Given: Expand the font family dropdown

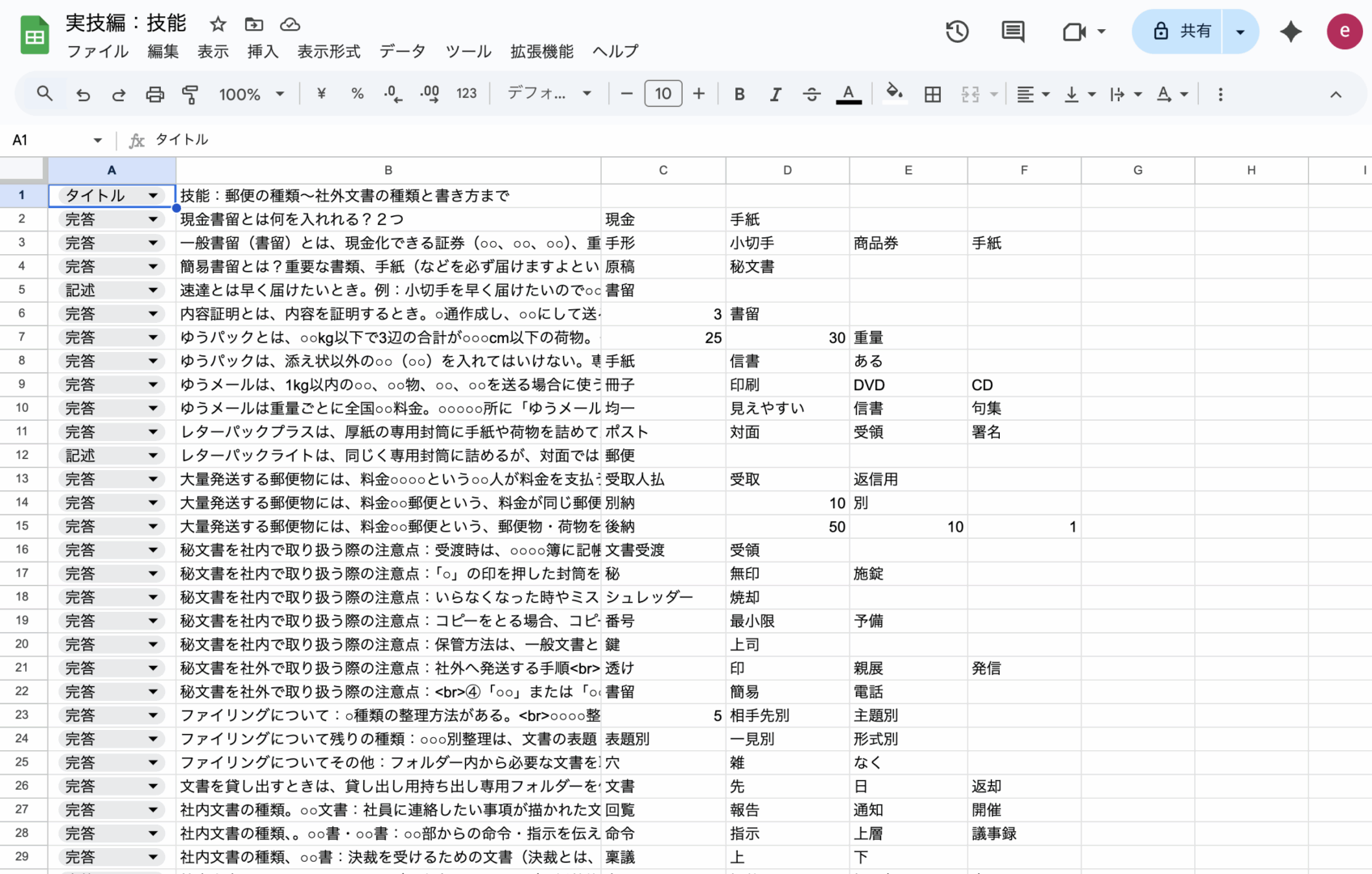Looking at the screenshot, I should pos(548,94).
